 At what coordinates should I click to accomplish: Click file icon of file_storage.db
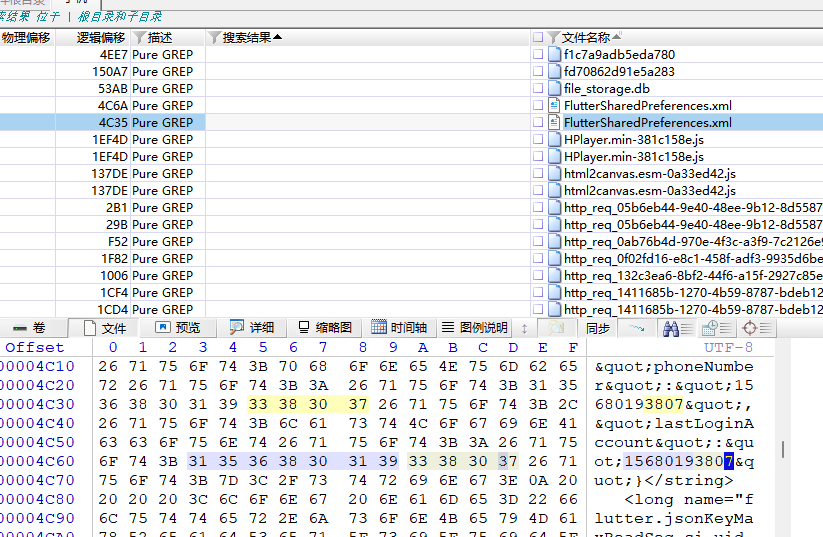(554, 88)
